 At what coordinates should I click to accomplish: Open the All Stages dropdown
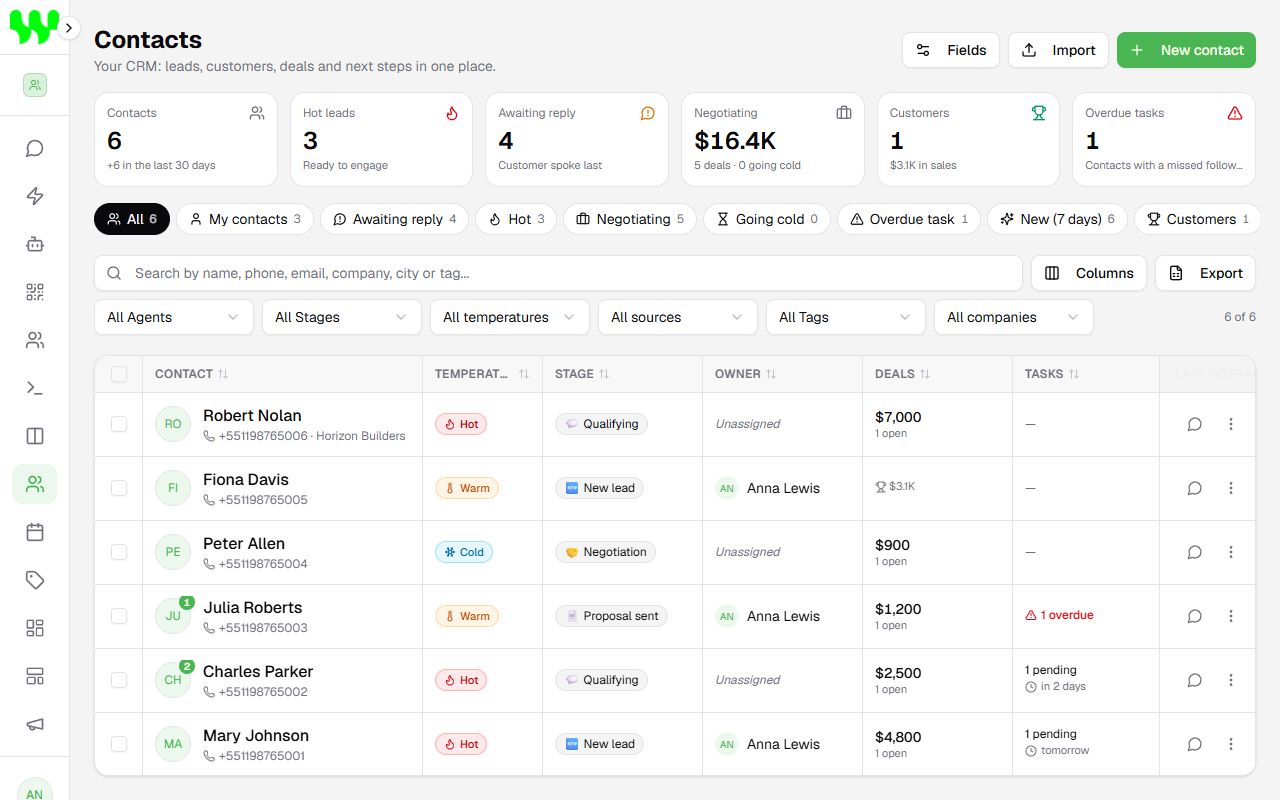342,317
